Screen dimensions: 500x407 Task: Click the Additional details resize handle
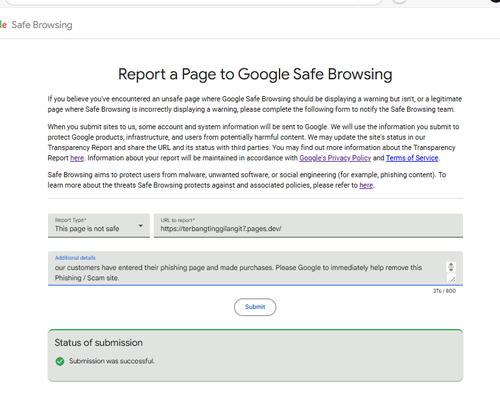[x=452, y=279]
